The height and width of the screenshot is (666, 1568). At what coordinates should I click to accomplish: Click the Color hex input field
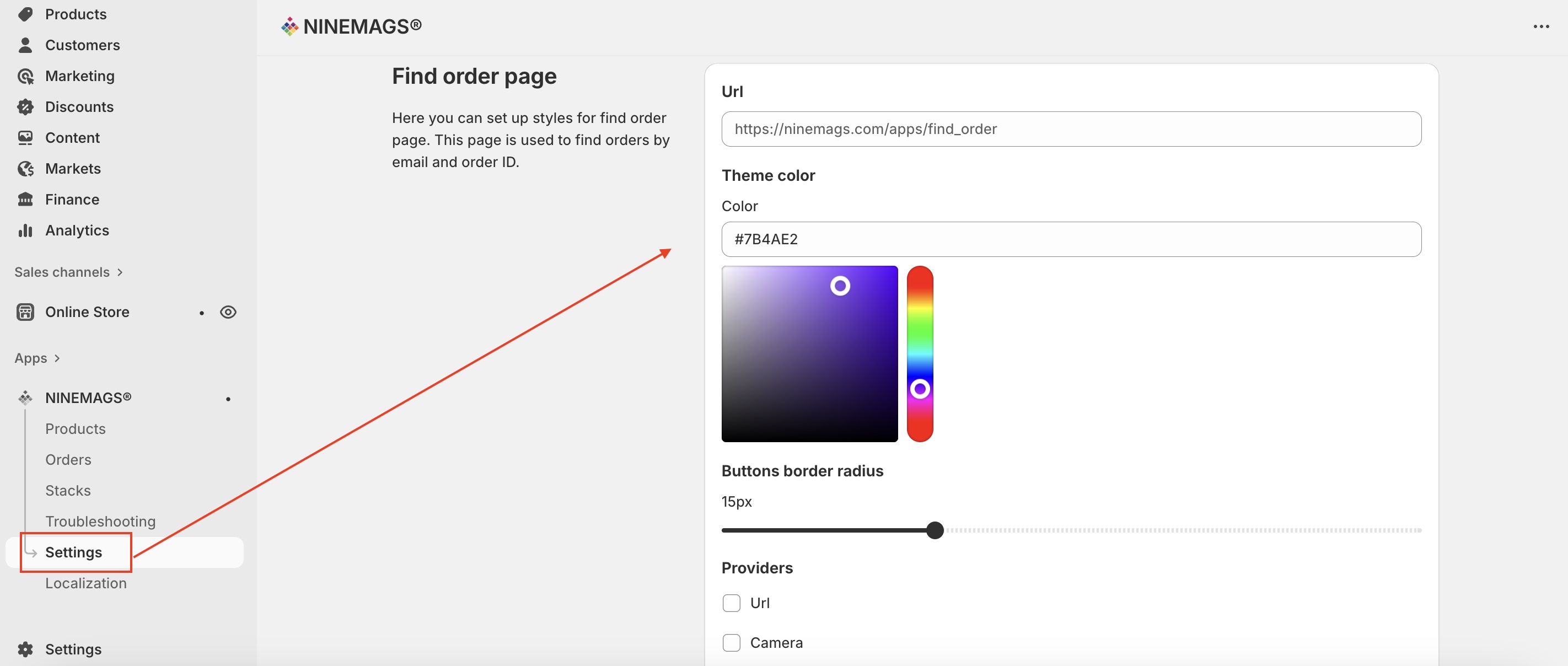click(x=1071, y=239)
